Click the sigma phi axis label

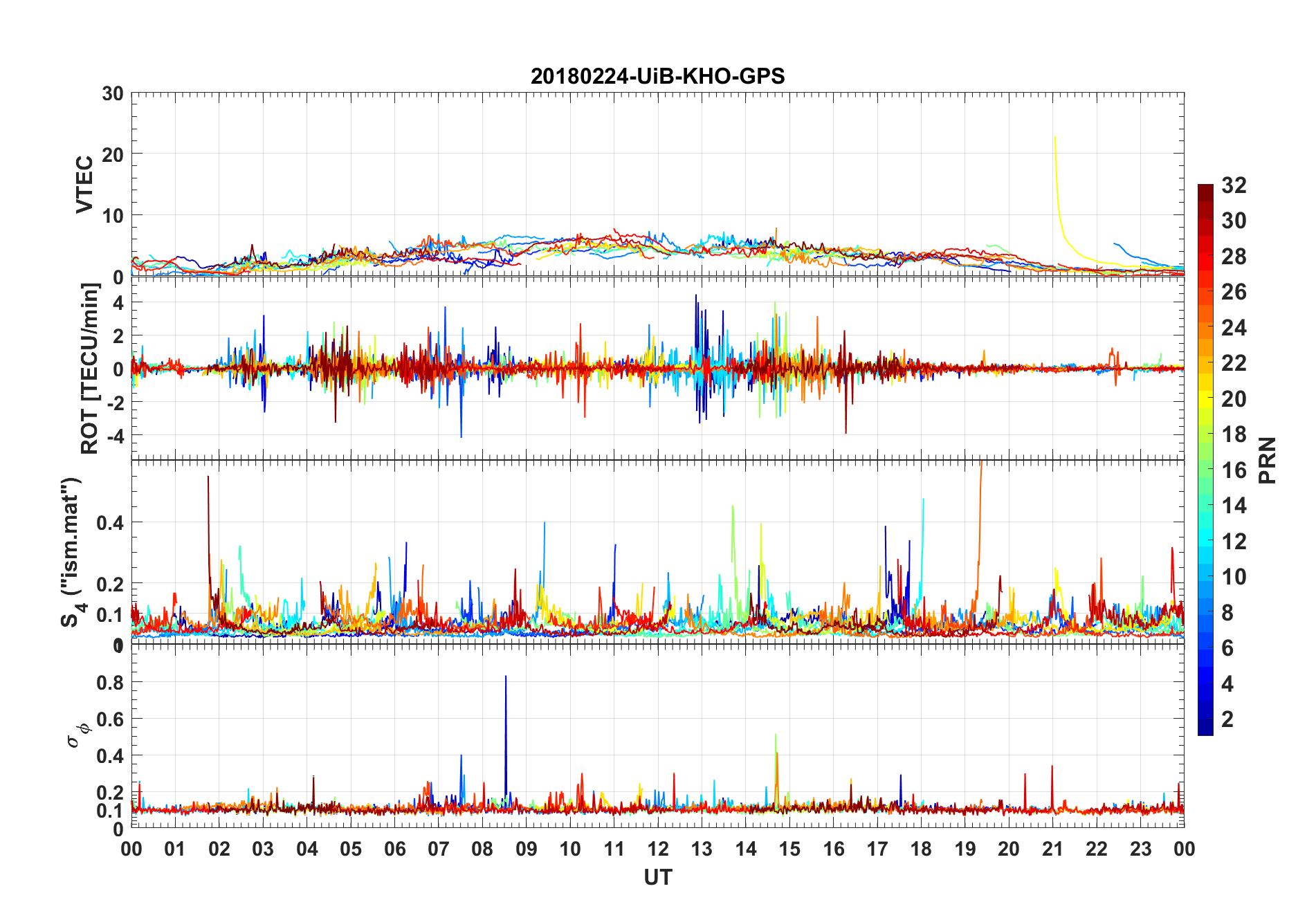click(x=77, y=735)
